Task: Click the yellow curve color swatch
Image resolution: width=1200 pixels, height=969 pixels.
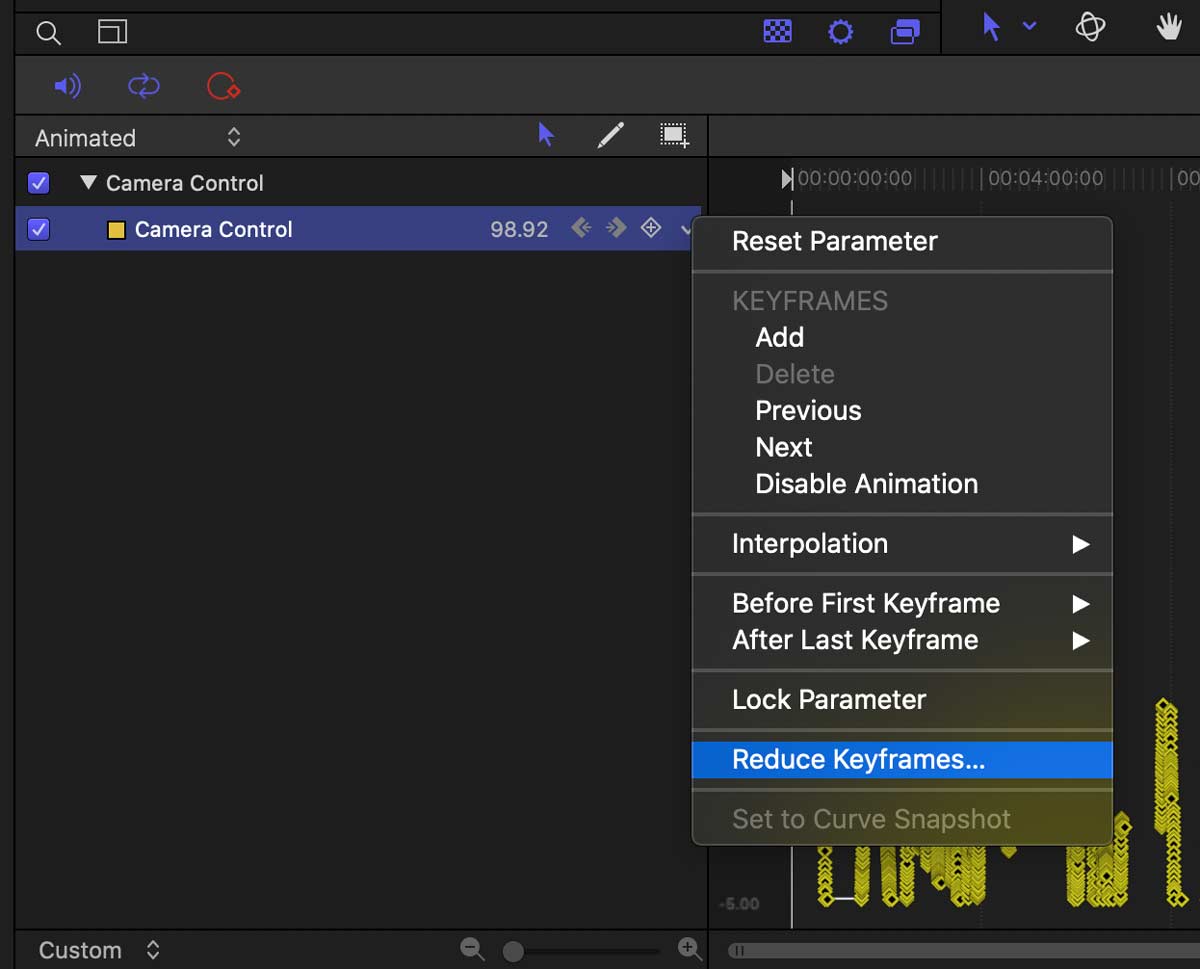Action: point(116,230)
